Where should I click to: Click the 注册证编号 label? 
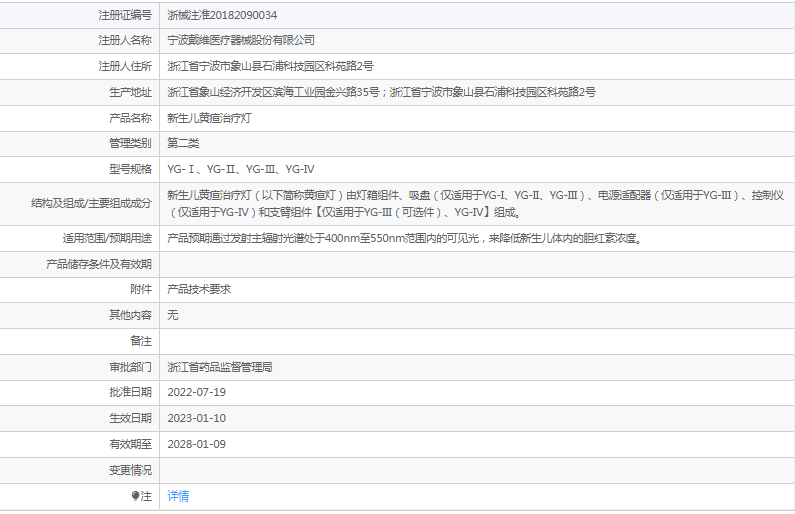point(125,15)
